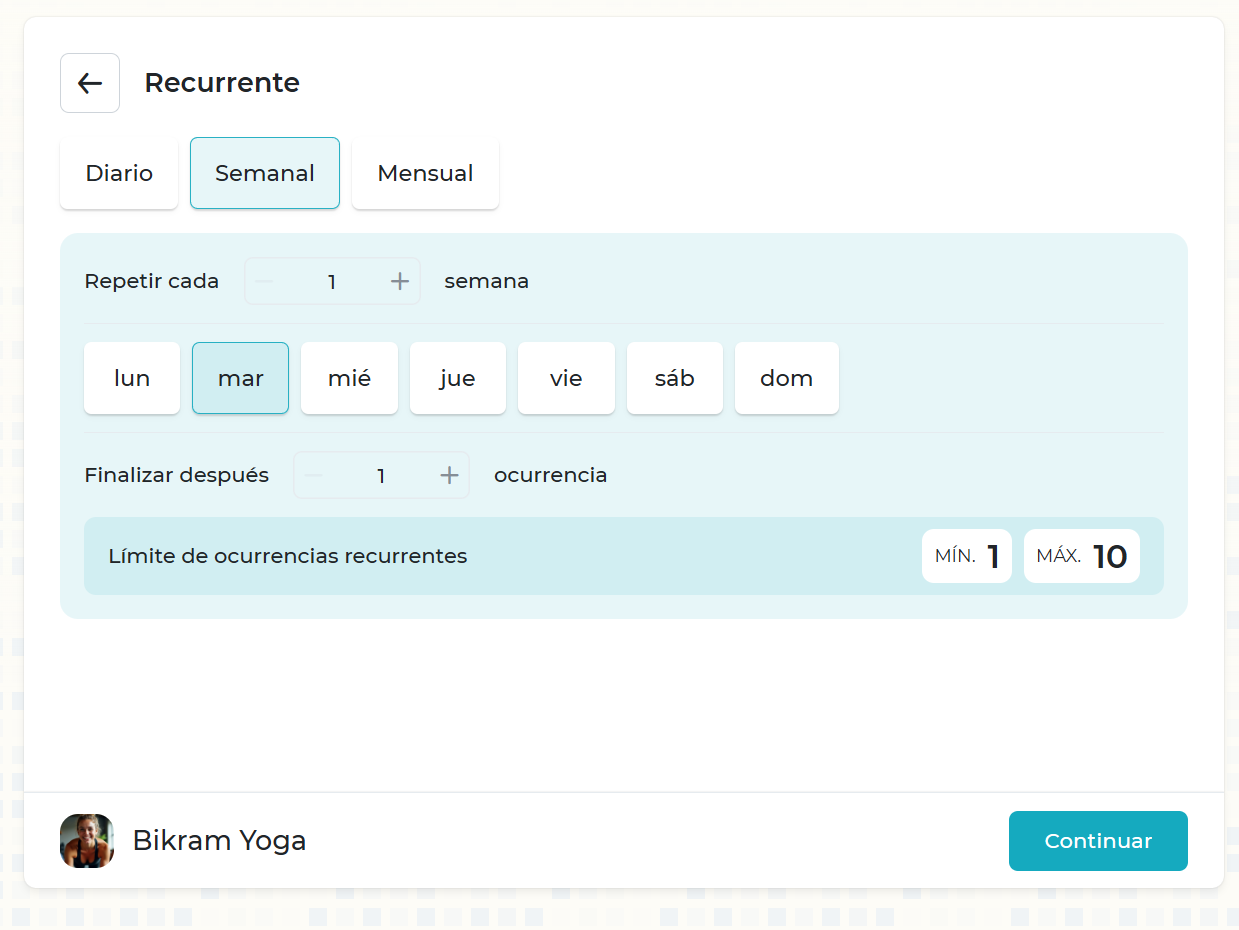Select the Semanal recurrence tab
1239x930 pixels.
coord(265,173)
